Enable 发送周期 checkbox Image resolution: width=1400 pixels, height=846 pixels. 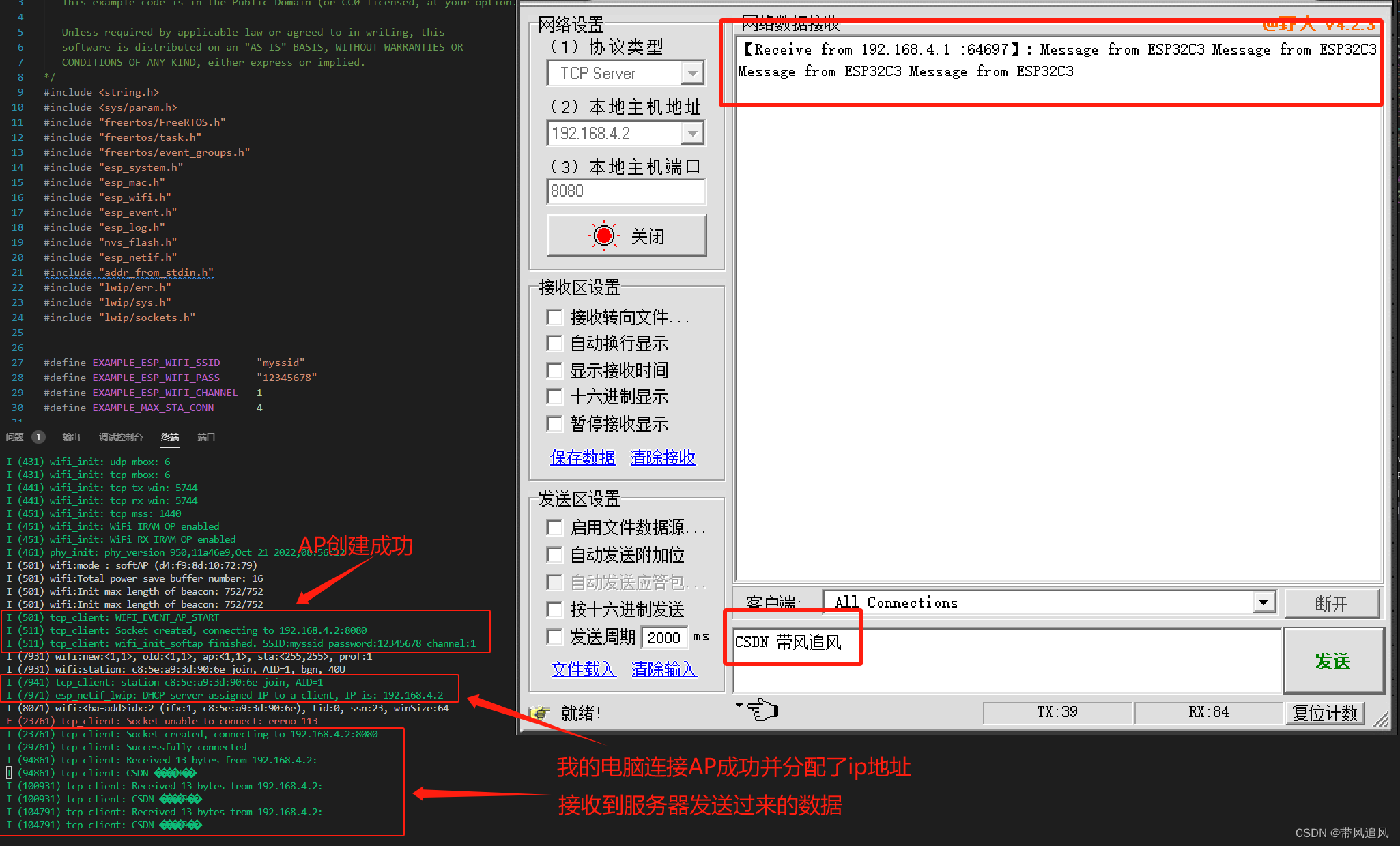555,636
